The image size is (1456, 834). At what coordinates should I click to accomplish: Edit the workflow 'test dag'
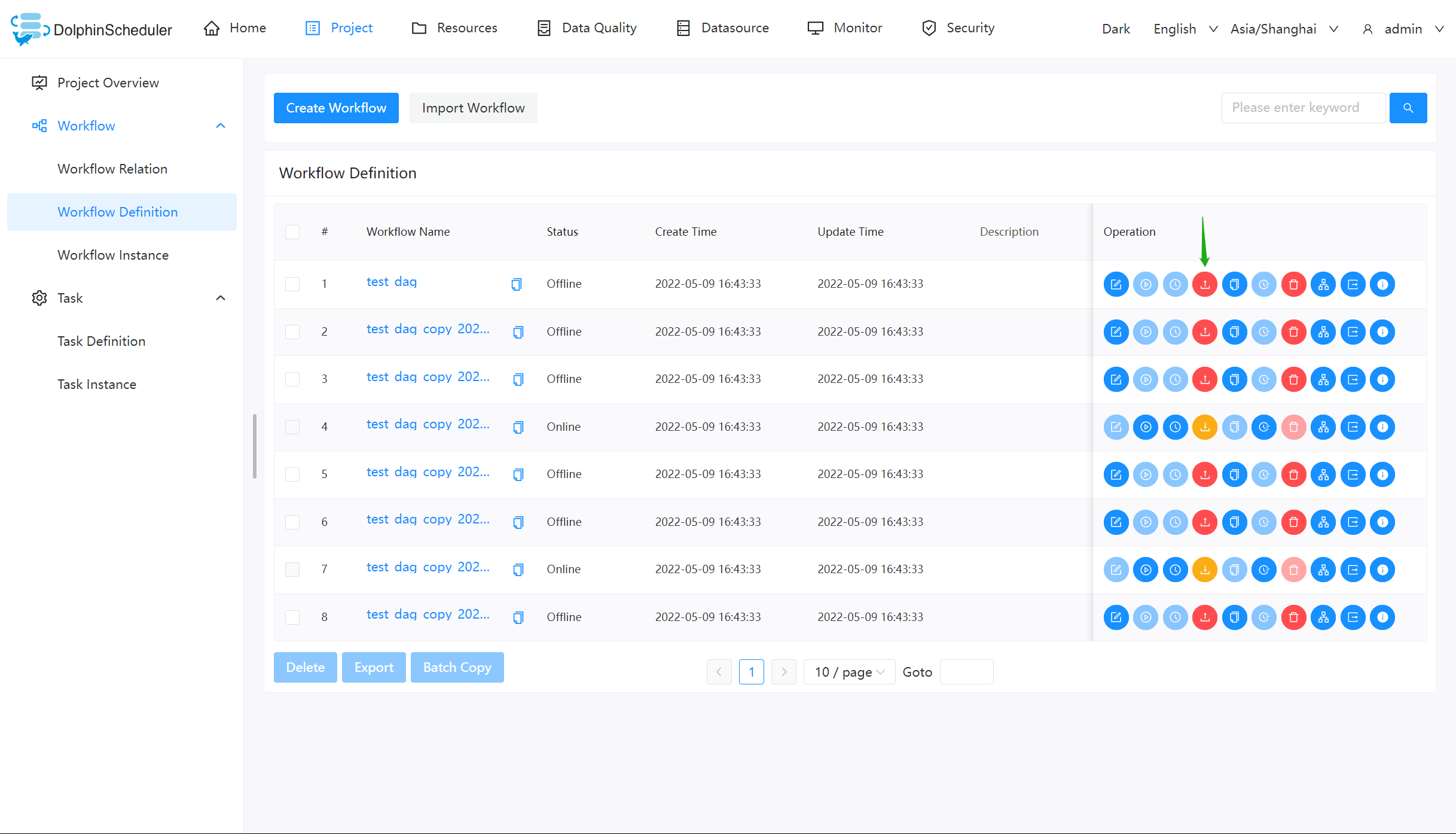(1116, 284)
